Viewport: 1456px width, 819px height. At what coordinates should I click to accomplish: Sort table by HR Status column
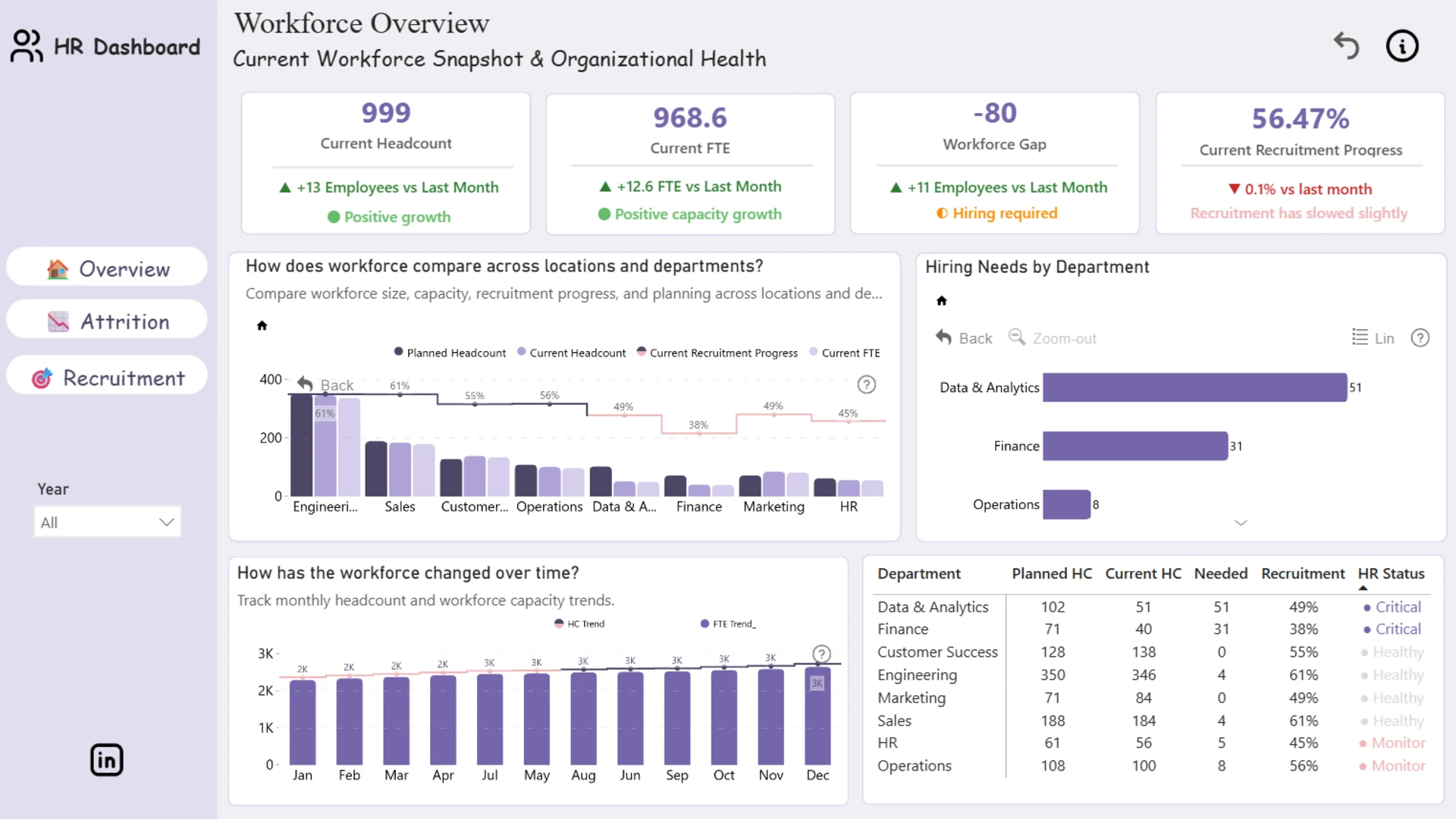click(x=1391, y=574)
